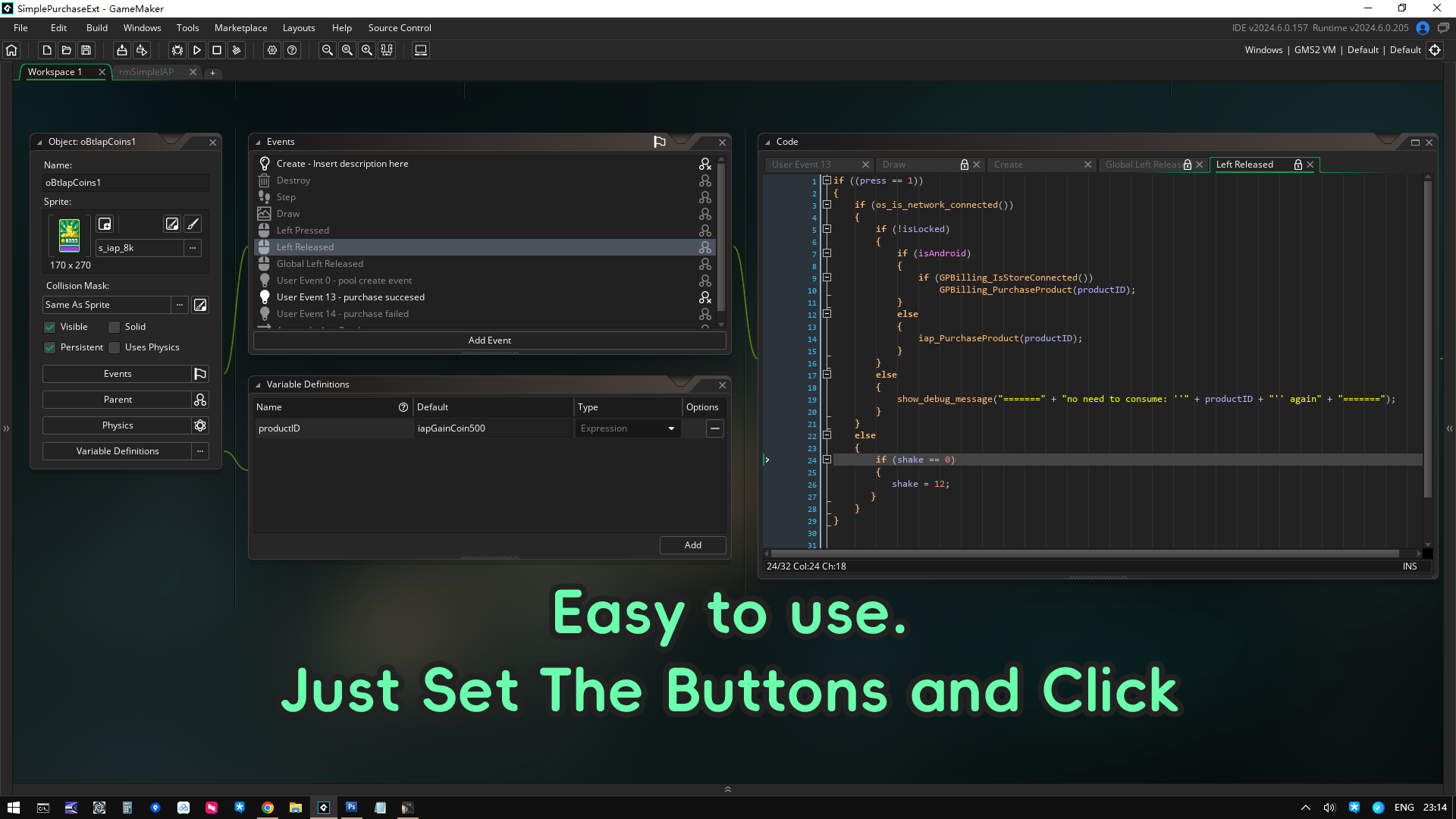Screen dimensions: 1456x819
Task: Open the Type dropdown for productID variable
Action: coord(670,428)
